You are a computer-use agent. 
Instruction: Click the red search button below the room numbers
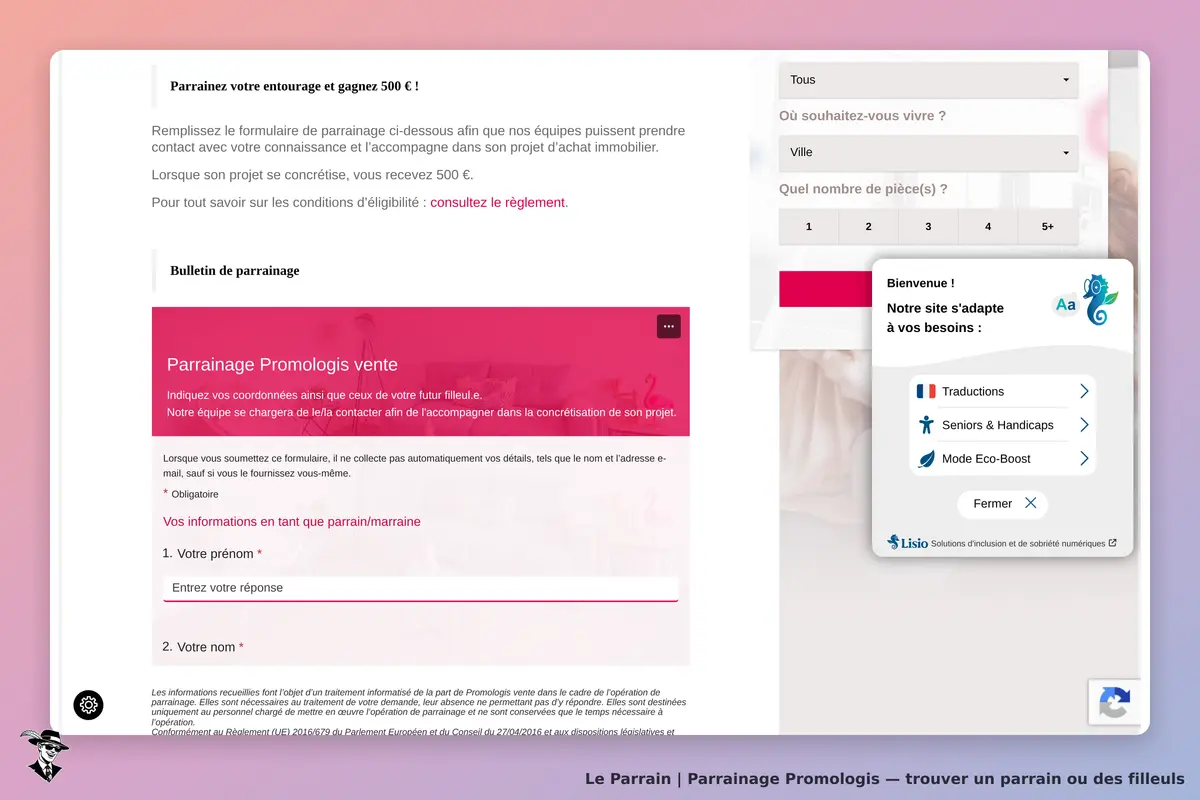[x=826, y=289]
